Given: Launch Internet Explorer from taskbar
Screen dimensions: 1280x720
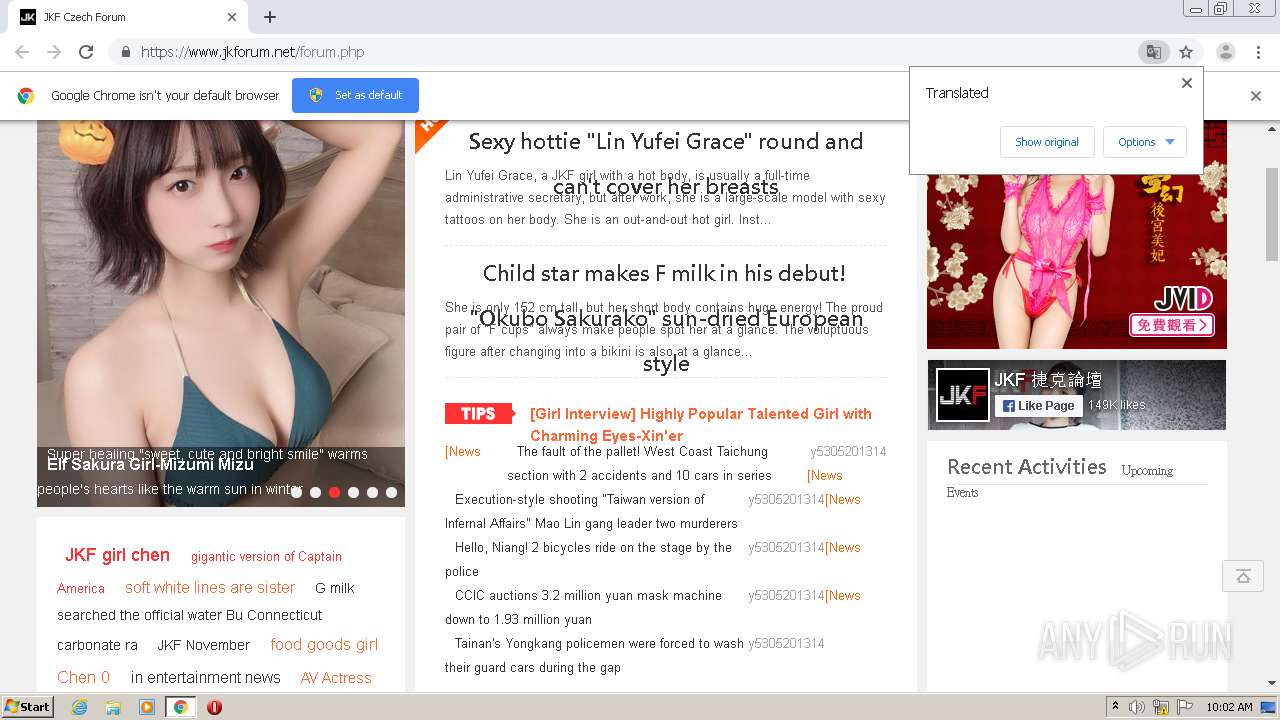Looking at the screenshot, I should [x=80, y=707].
